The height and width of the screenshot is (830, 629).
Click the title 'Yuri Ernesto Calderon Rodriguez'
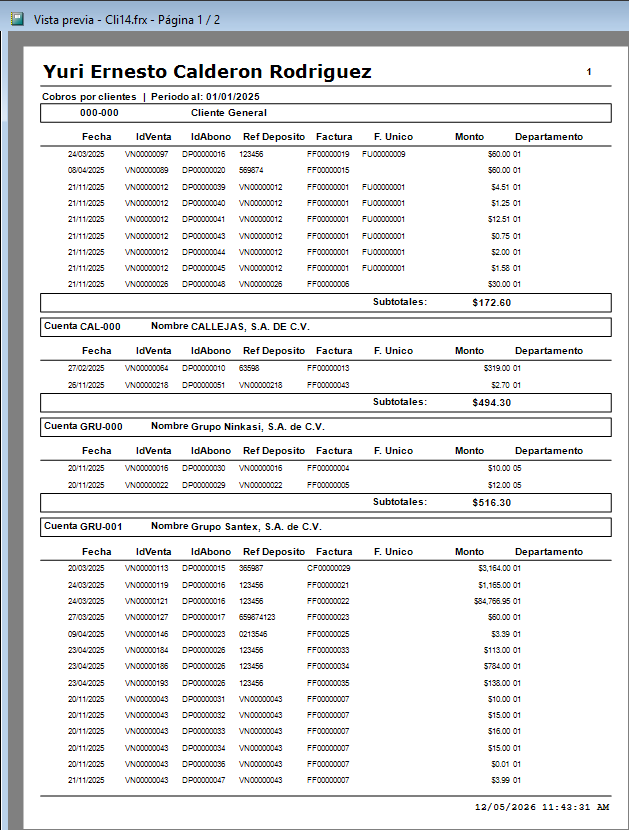pos(207,71)
